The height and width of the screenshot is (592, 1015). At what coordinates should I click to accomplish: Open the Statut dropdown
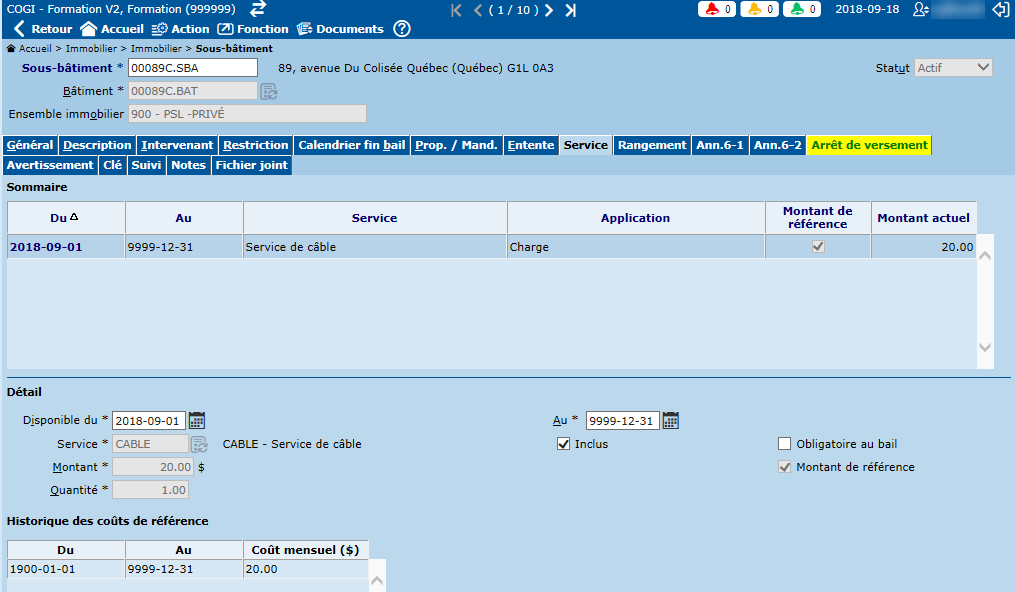953,68
